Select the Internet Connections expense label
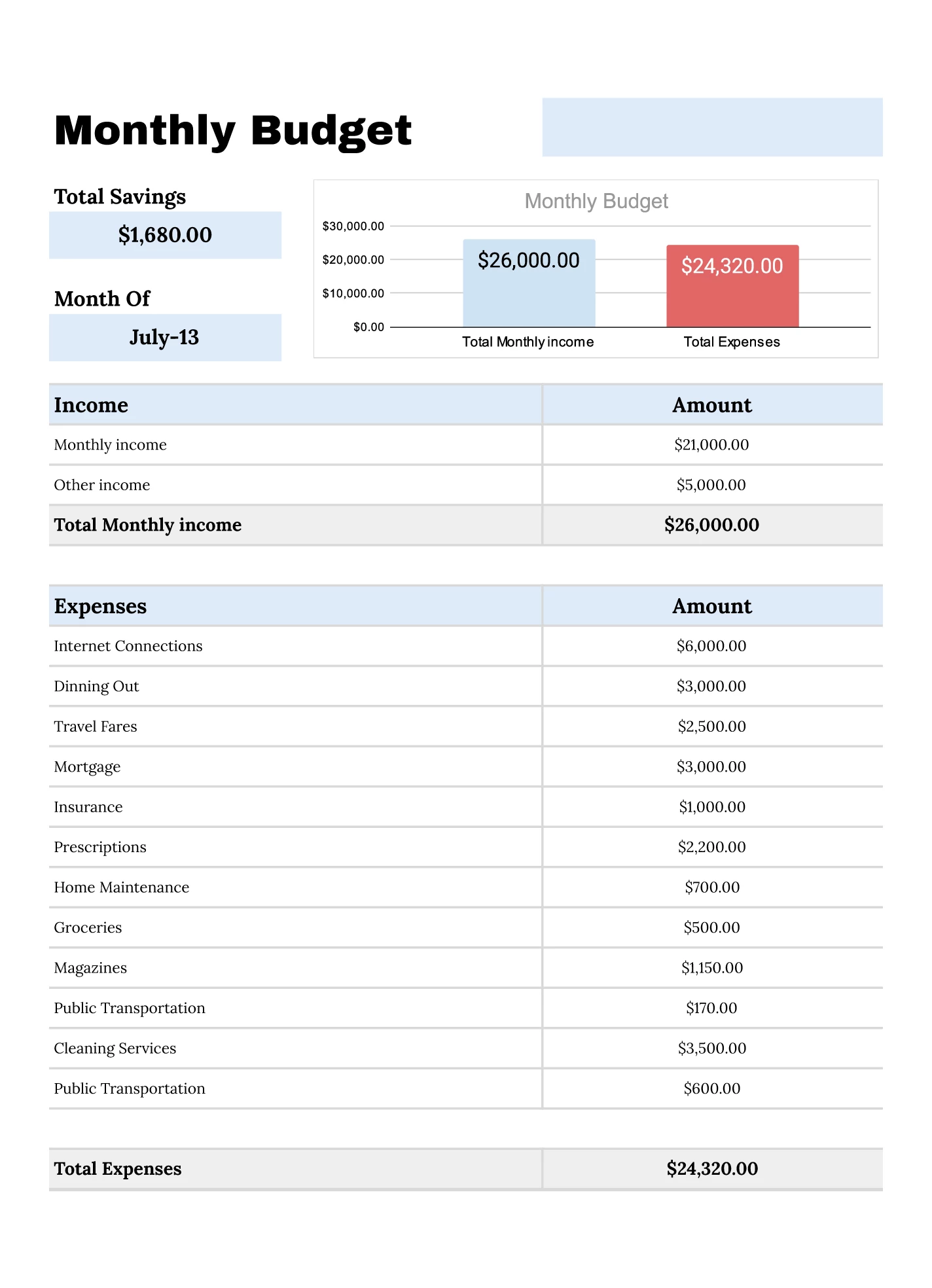The height and width of the screenshot is (1288, 932). (128, 646)
